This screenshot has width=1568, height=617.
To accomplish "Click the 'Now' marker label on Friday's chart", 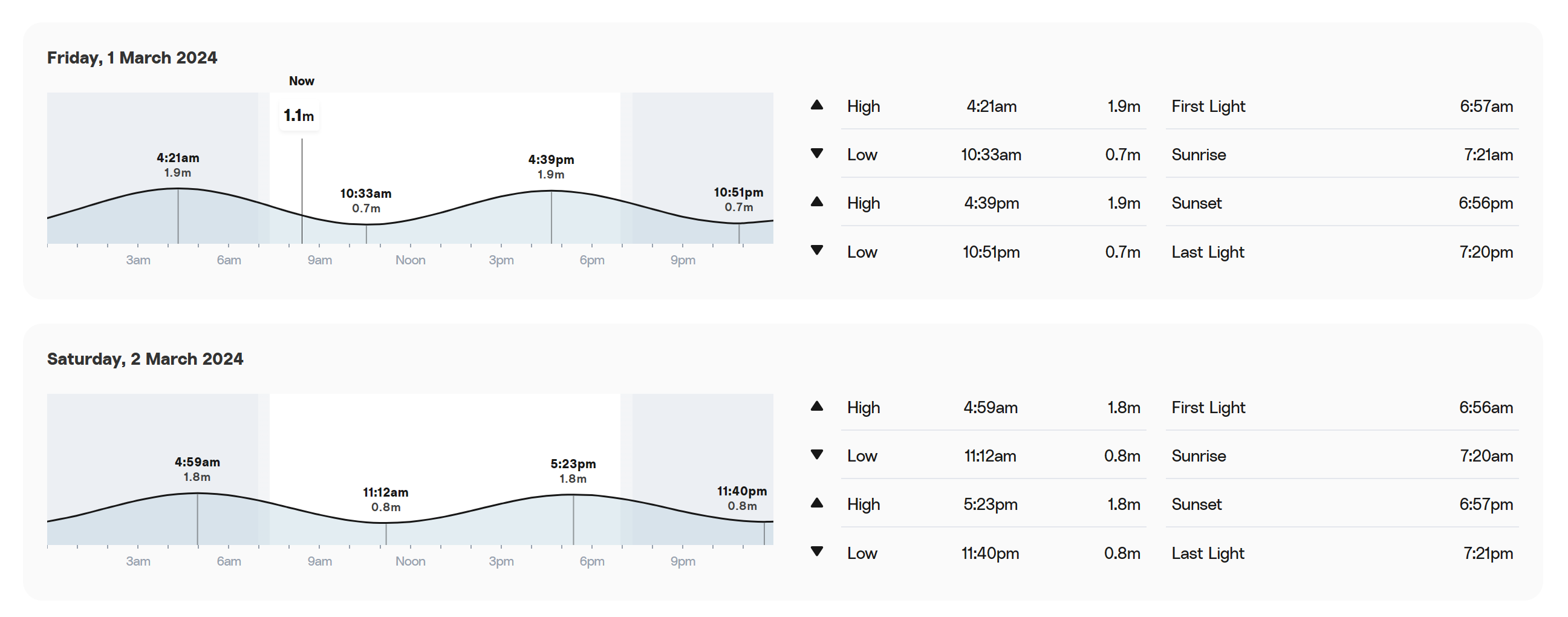I will [301, 81].
